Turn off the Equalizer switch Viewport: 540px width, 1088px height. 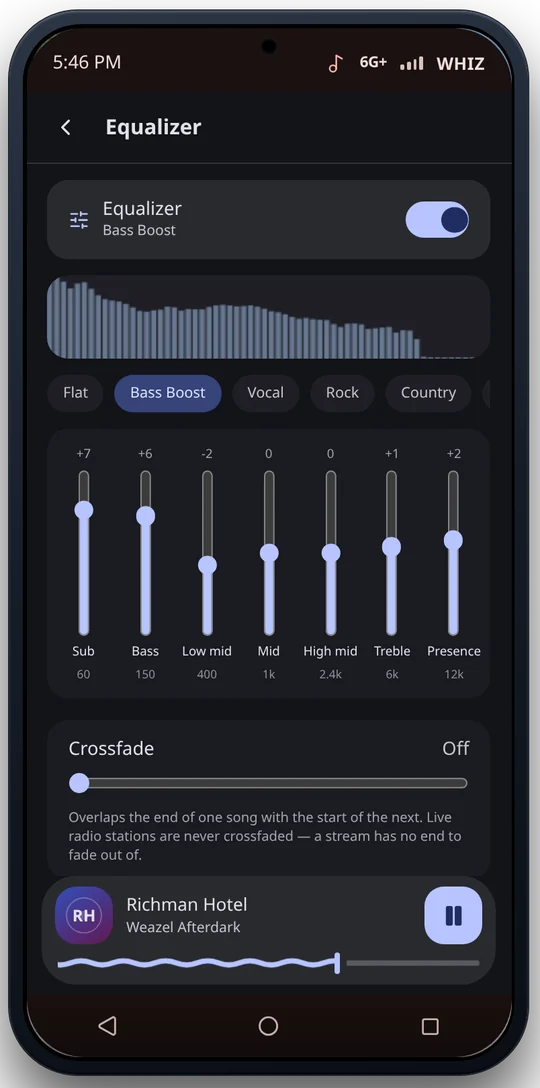click(437, 220)
